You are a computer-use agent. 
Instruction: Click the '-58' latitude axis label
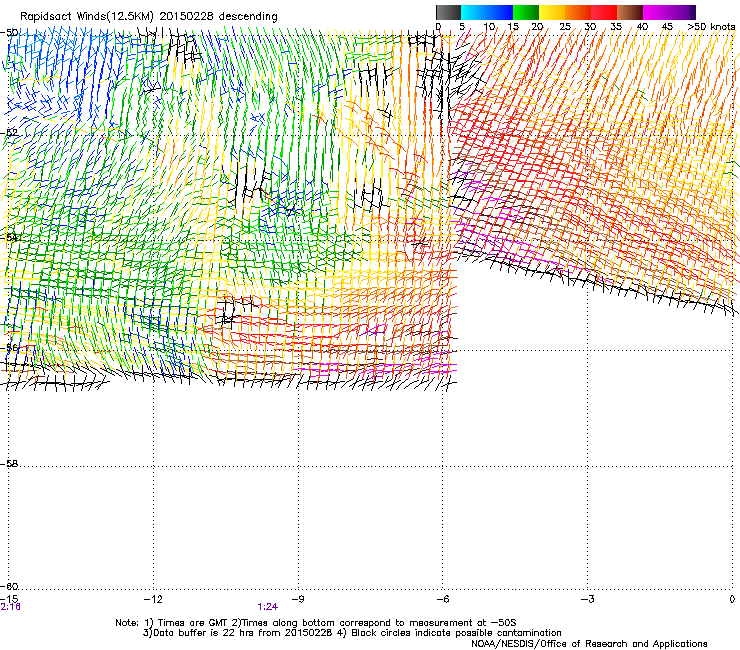(x=9, y=464)
